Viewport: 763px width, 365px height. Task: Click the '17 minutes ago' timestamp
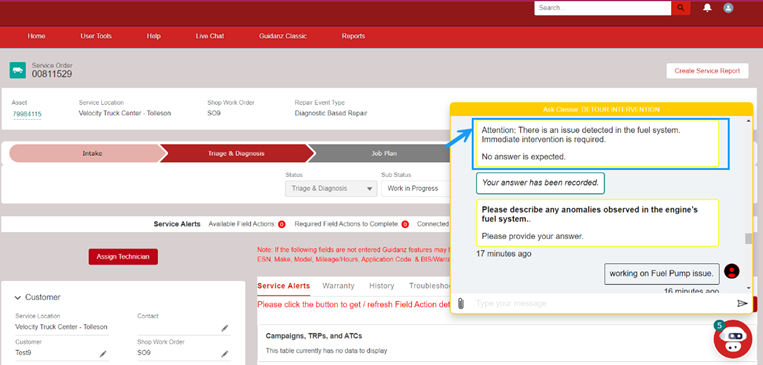[504, 254]
